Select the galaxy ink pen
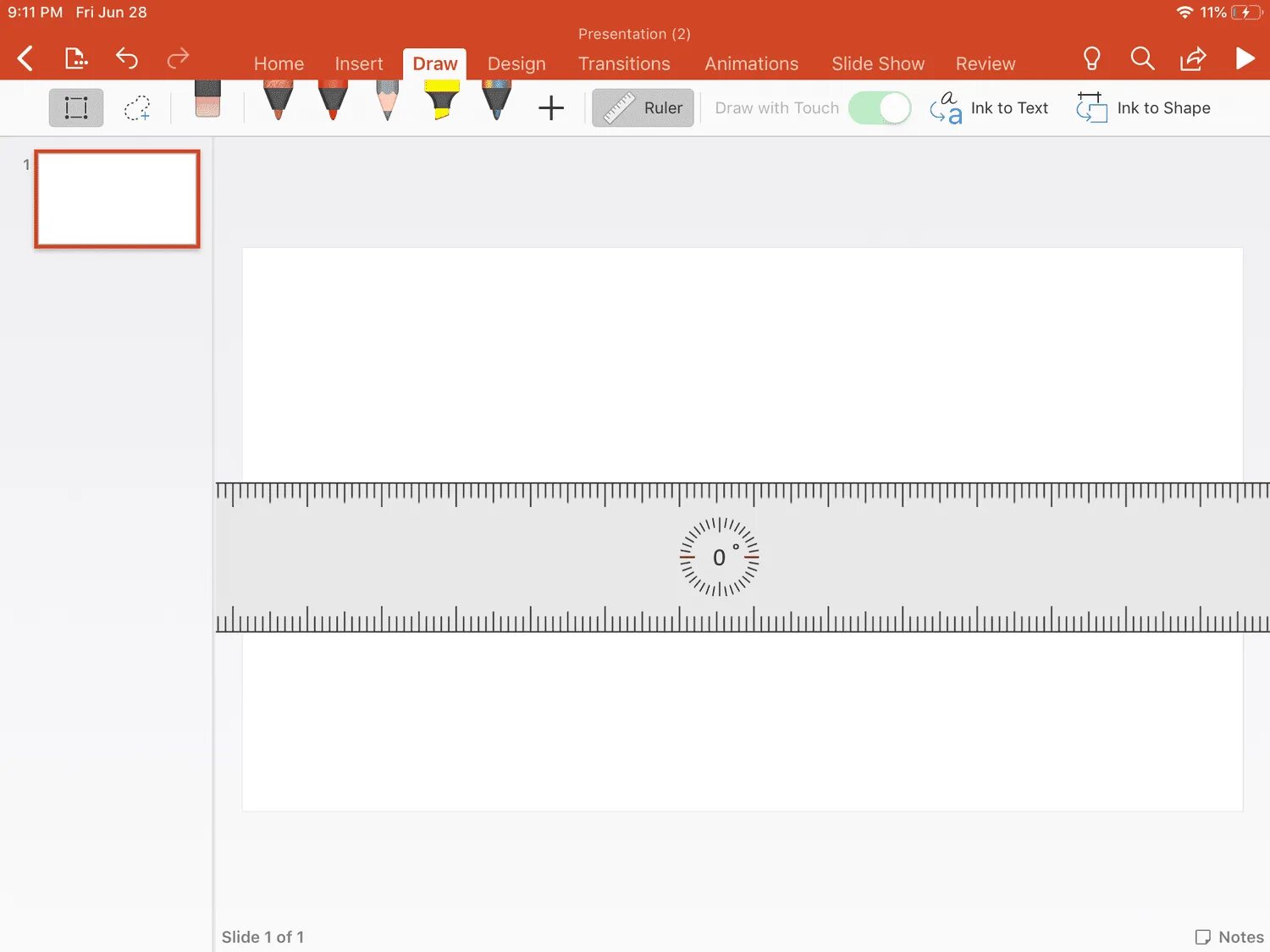1270x952 pixels. 497,101
